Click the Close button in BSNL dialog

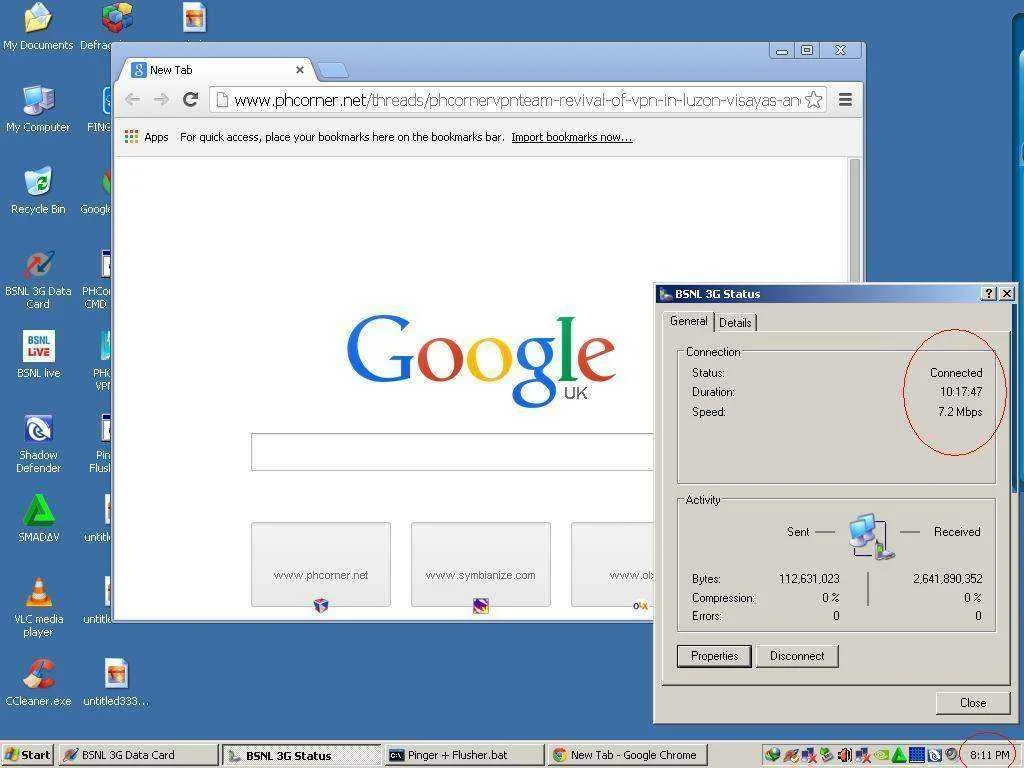[973, 703]
